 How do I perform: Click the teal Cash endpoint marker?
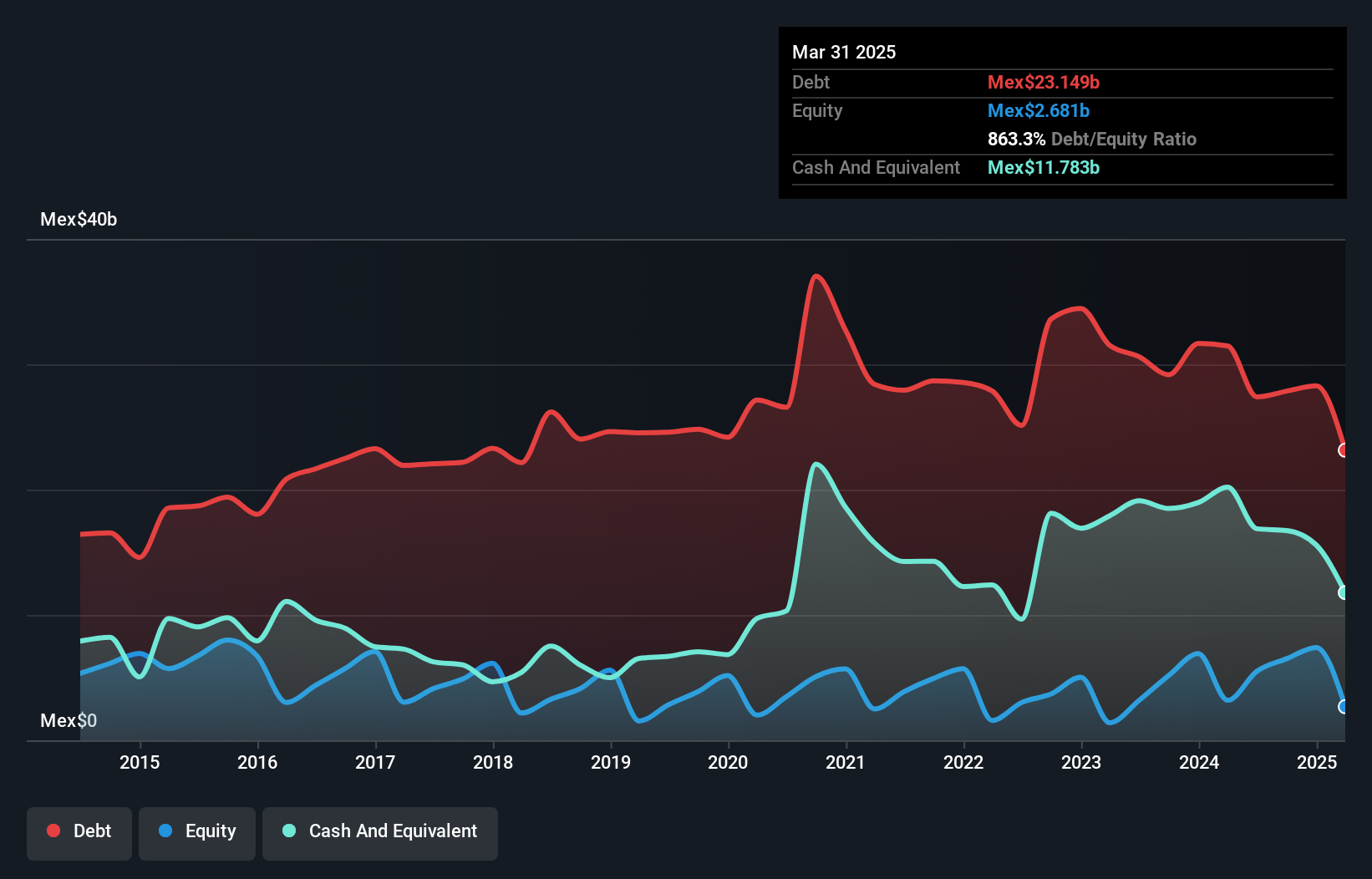(x=1344, y=592)
